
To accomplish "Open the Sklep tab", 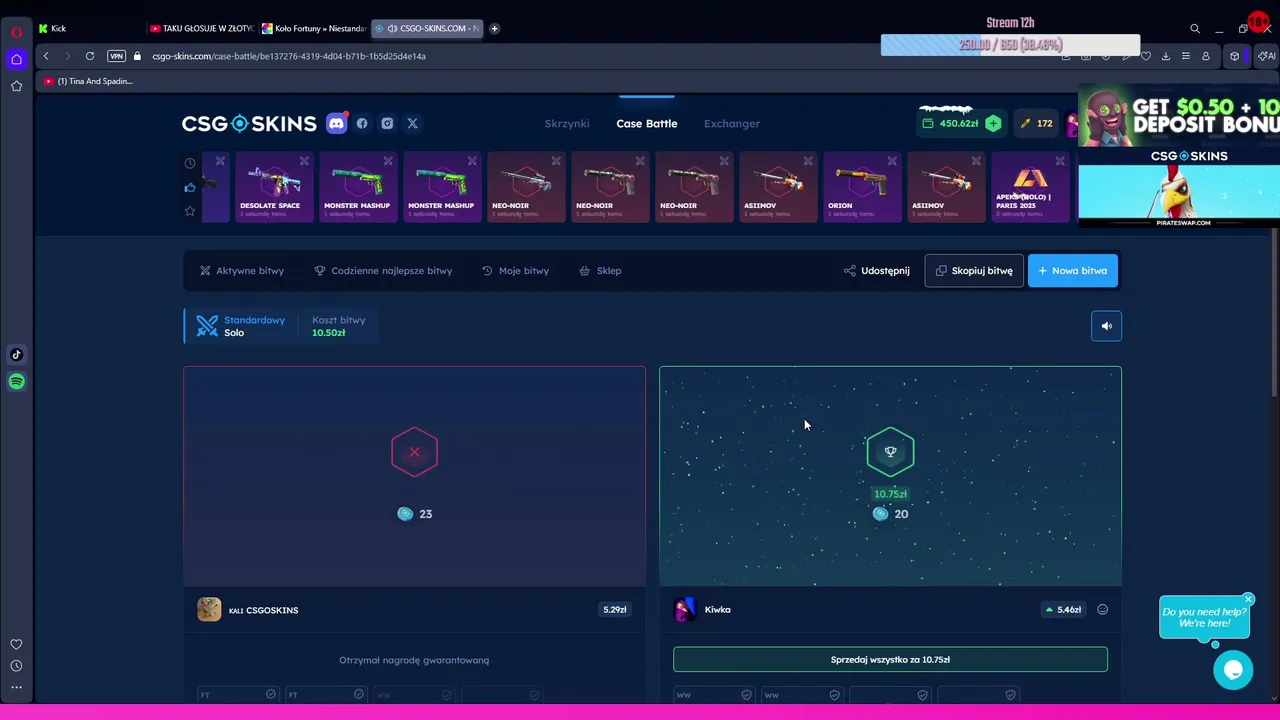I will coord(600,270).
